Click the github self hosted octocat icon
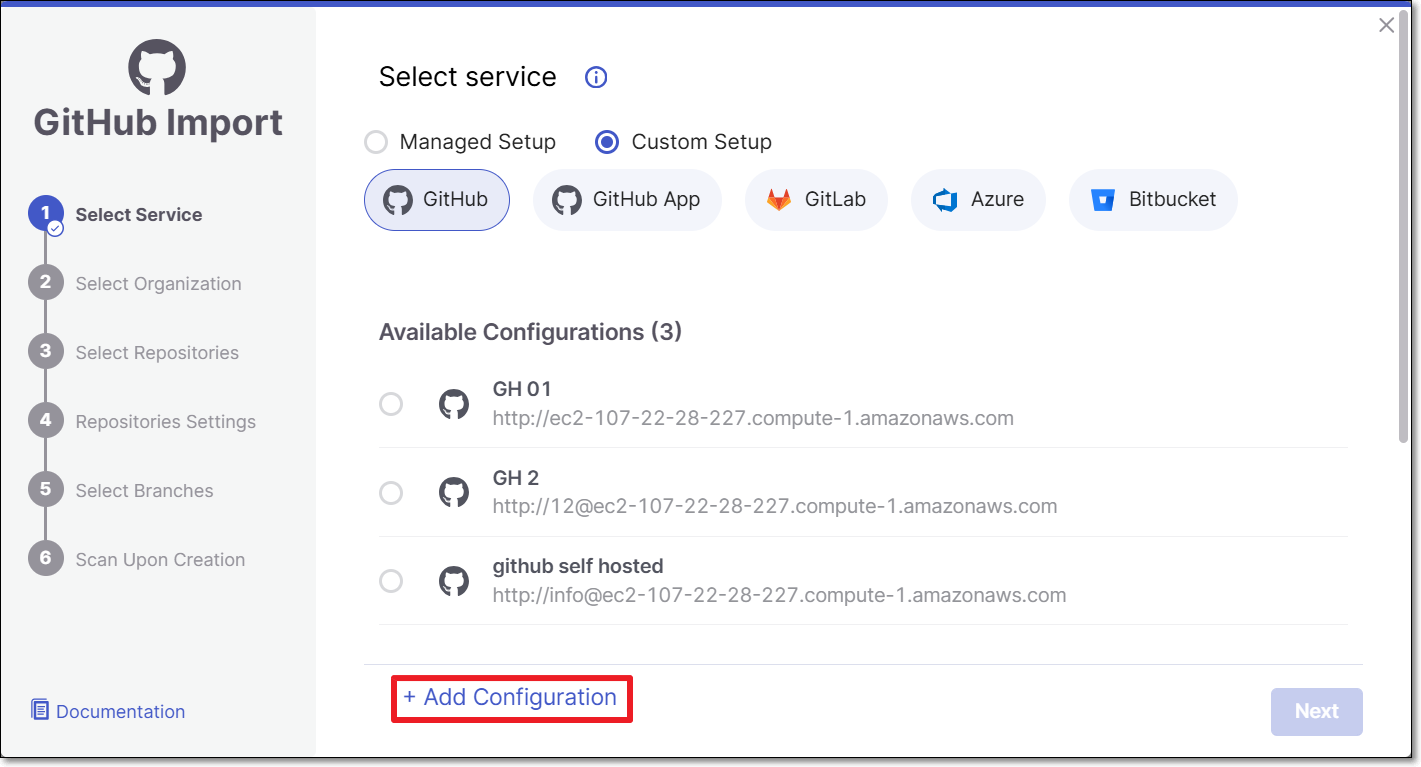1421x767 pixels. pyautogui.click(x=454, y=581)
